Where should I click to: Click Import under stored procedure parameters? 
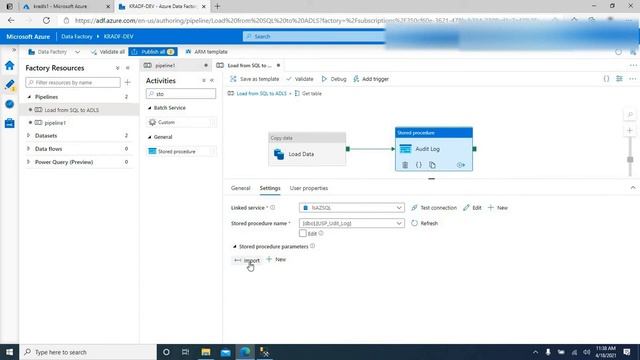[x=247, y=260]
